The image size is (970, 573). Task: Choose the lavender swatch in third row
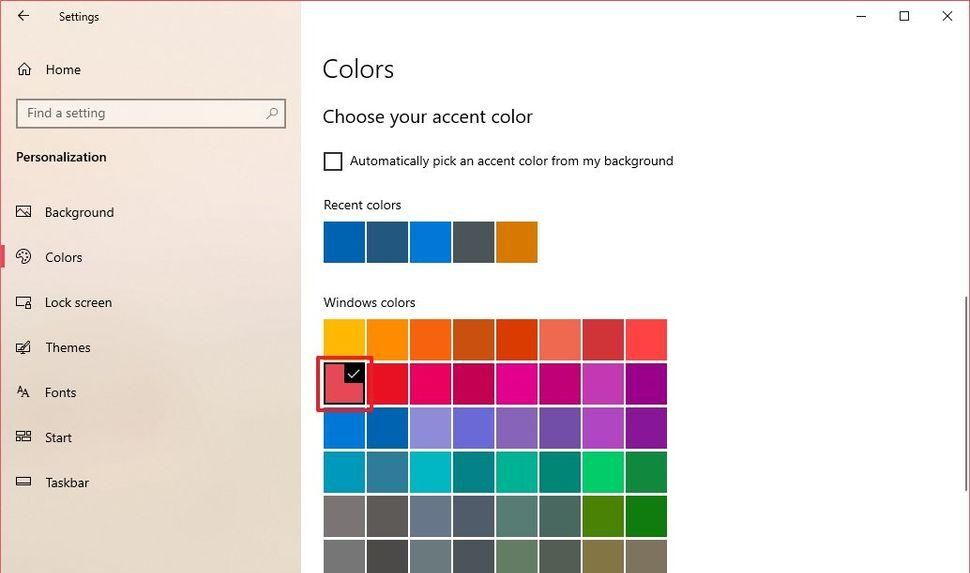pos(430,428)
